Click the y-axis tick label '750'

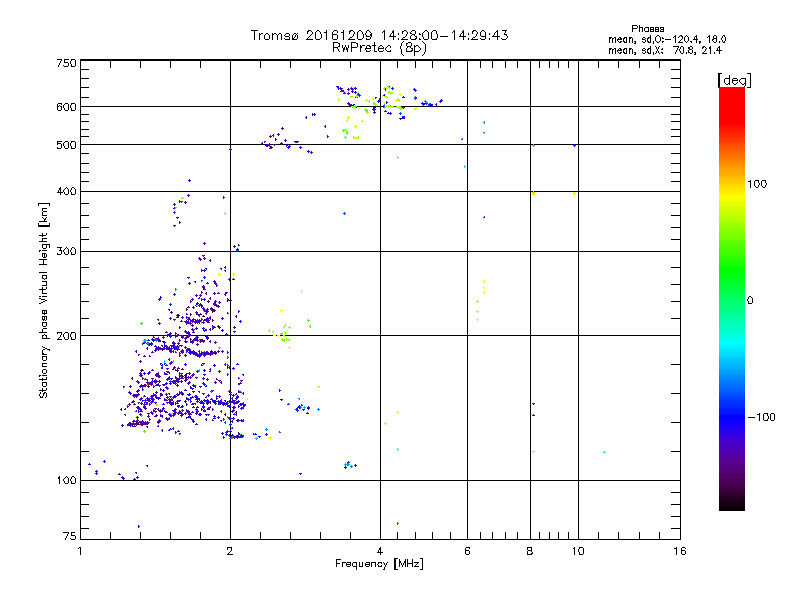click(x=66, y=63)
